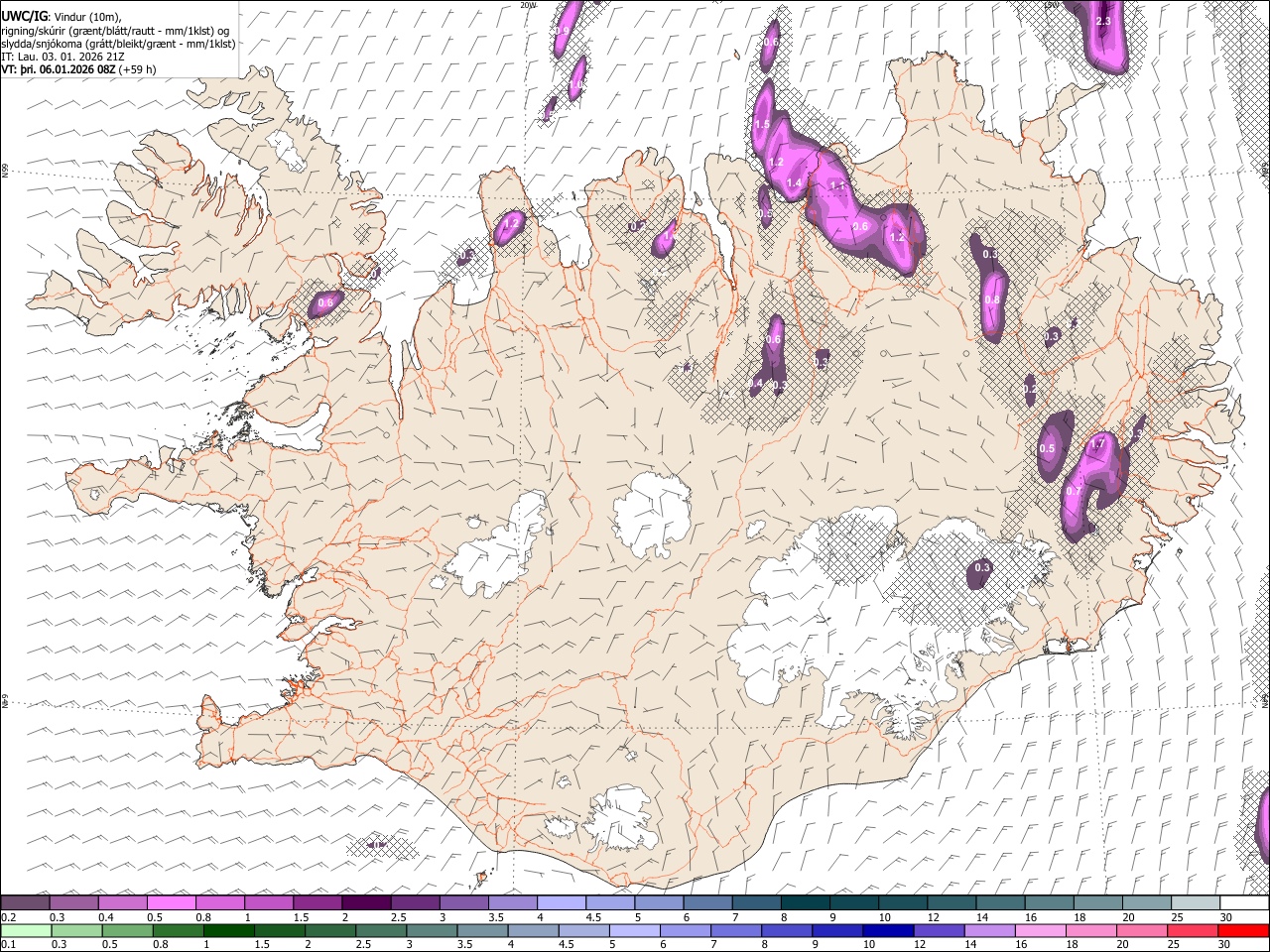This screenshot has height=952, width=1270.
Task: Click the 1.4 precipitation value label
Action: [794, 182]
